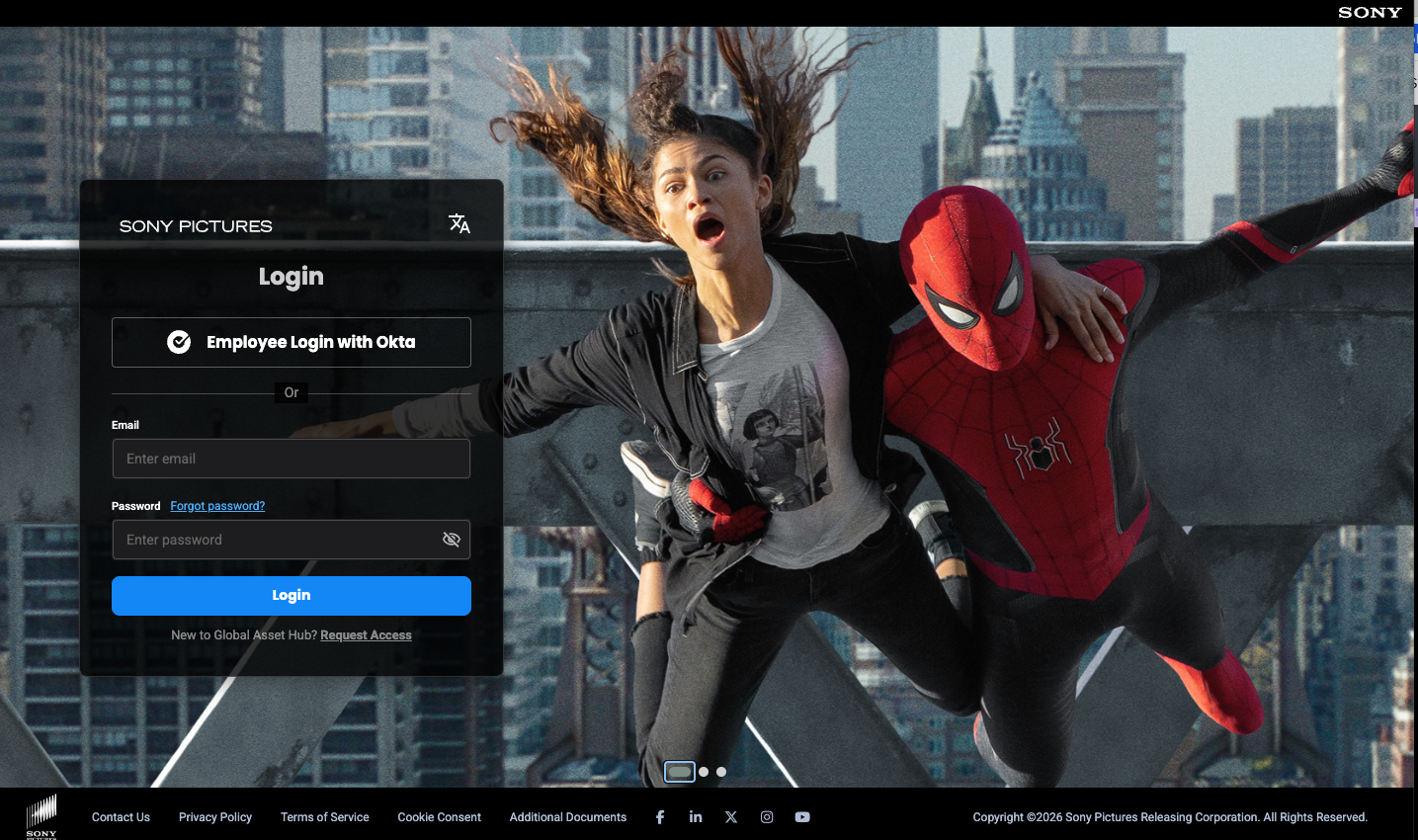Click the Sony Pictures footer logo
Screen dimensions: 1418x840
point(42,816)
